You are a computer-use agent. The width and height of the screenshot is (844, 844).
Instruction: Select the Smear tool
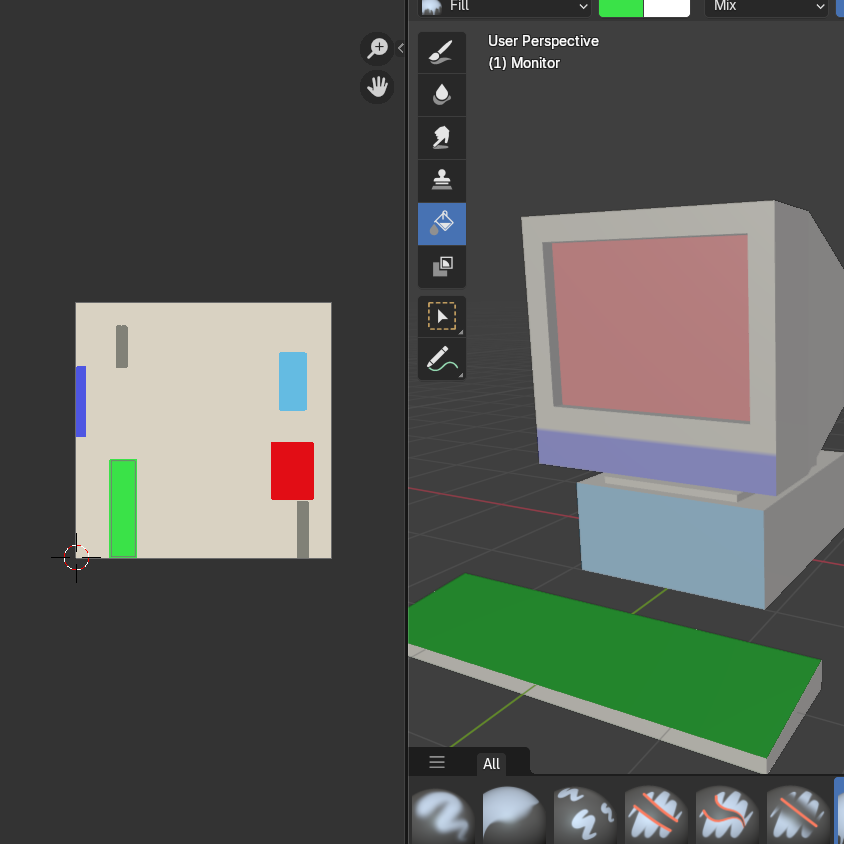441,138
